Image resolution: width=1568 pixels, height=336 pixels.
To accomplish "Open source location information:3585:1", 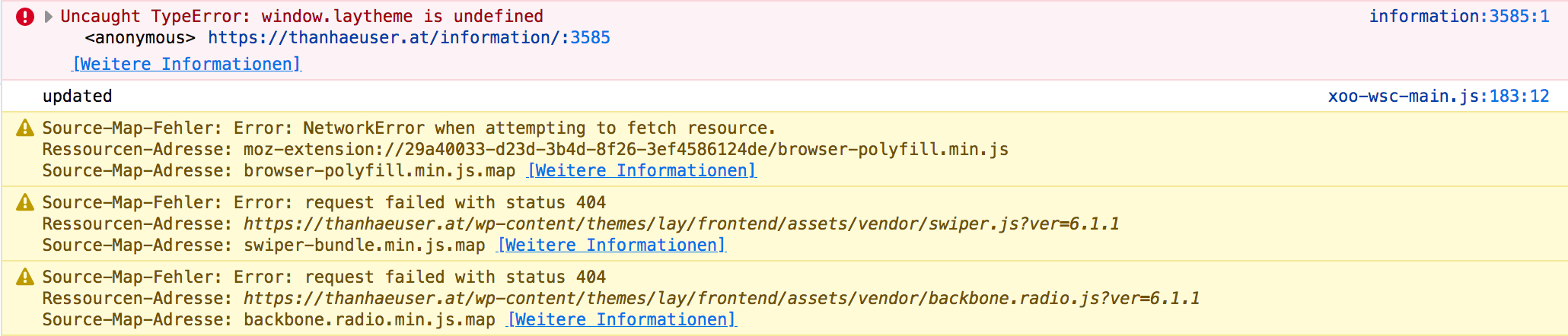I will pos(1458,16).
